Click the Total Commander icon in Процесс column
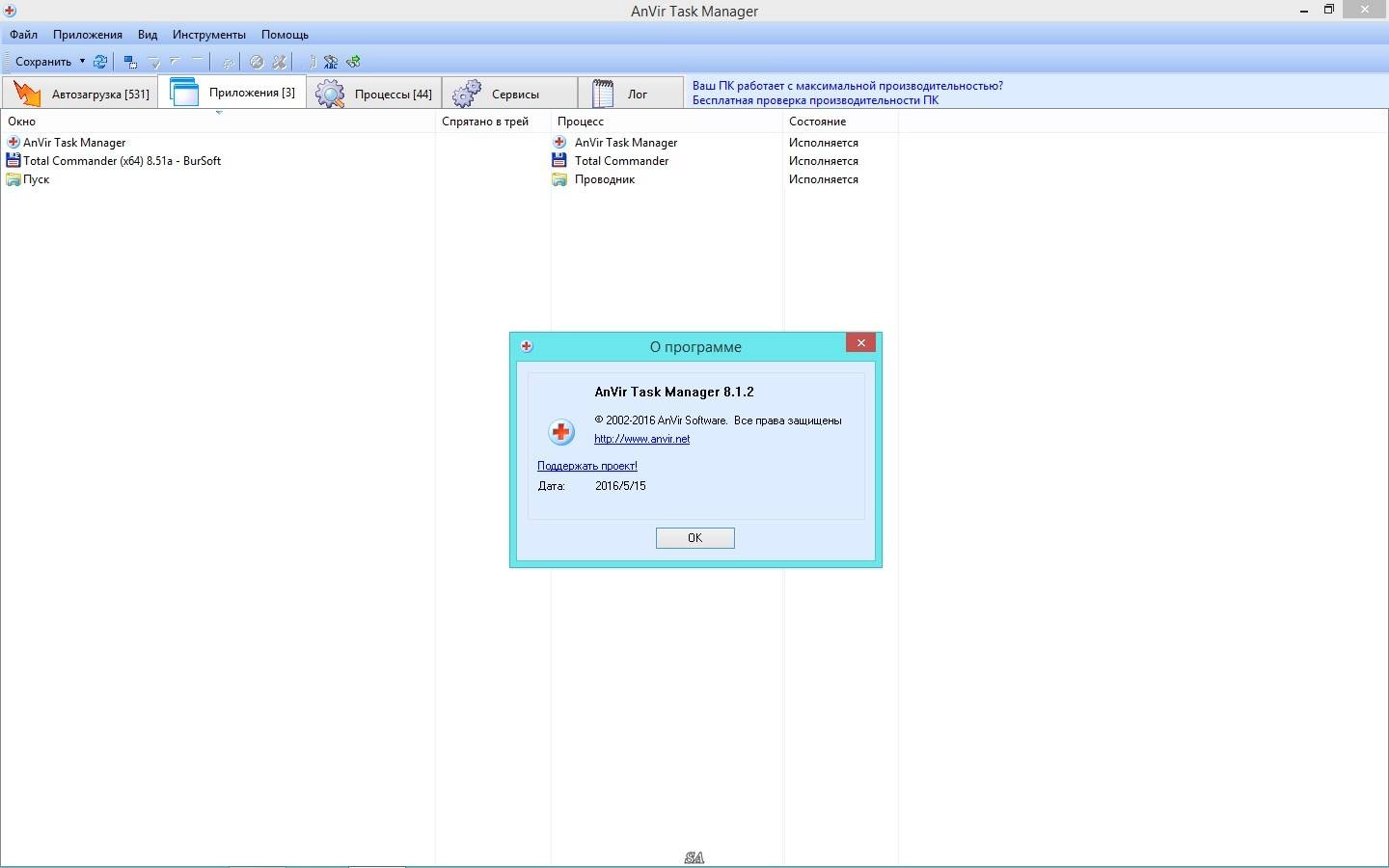The height and width of the screenshot is (868, 1389). pos(559,160)
